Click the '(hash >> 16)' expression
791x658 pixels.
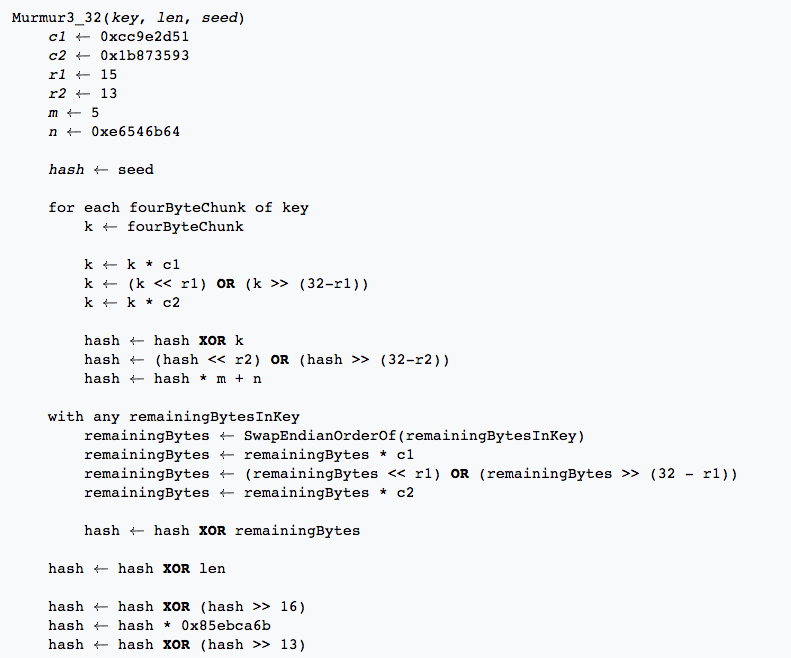click(x=253, y=607)
